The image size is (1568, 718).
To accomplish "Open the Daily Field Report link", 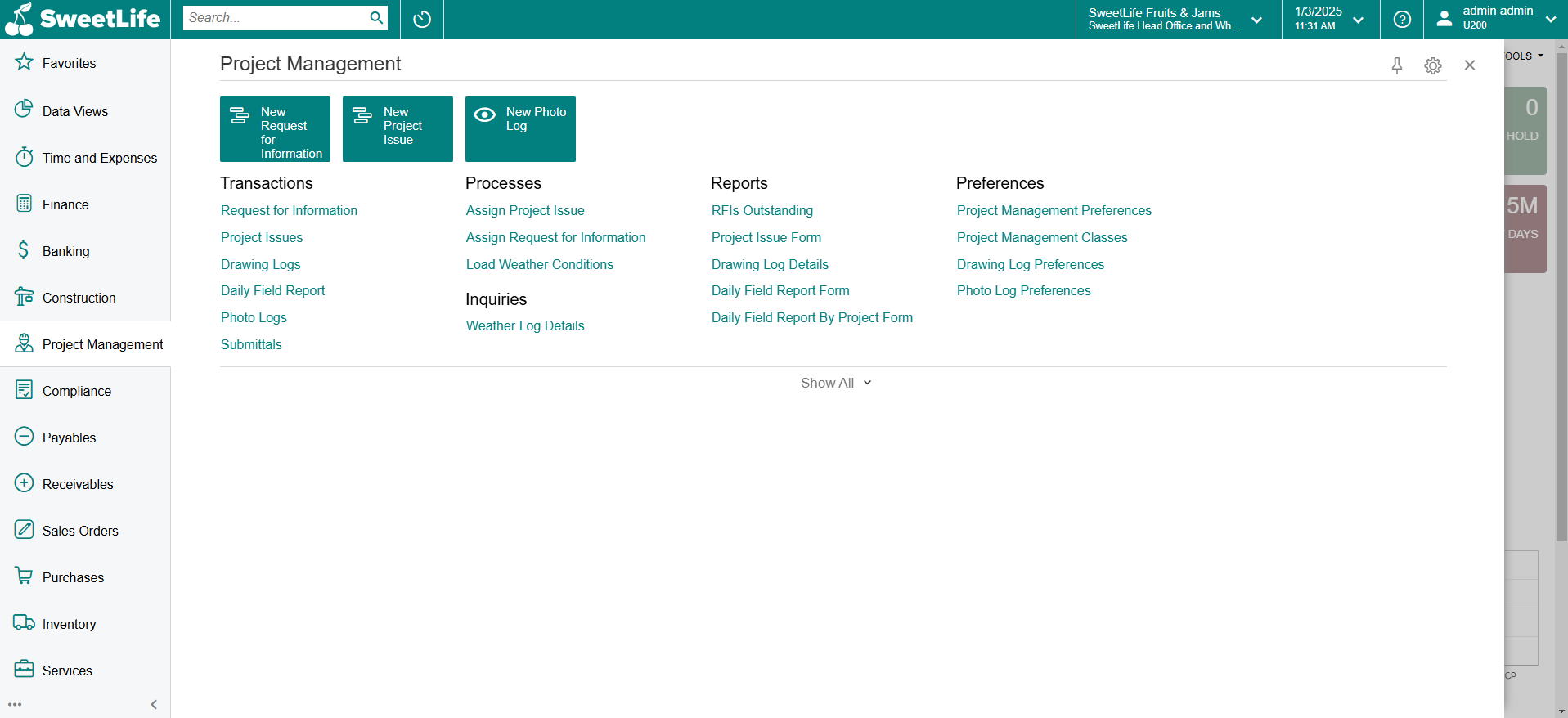I will point(272,290).
